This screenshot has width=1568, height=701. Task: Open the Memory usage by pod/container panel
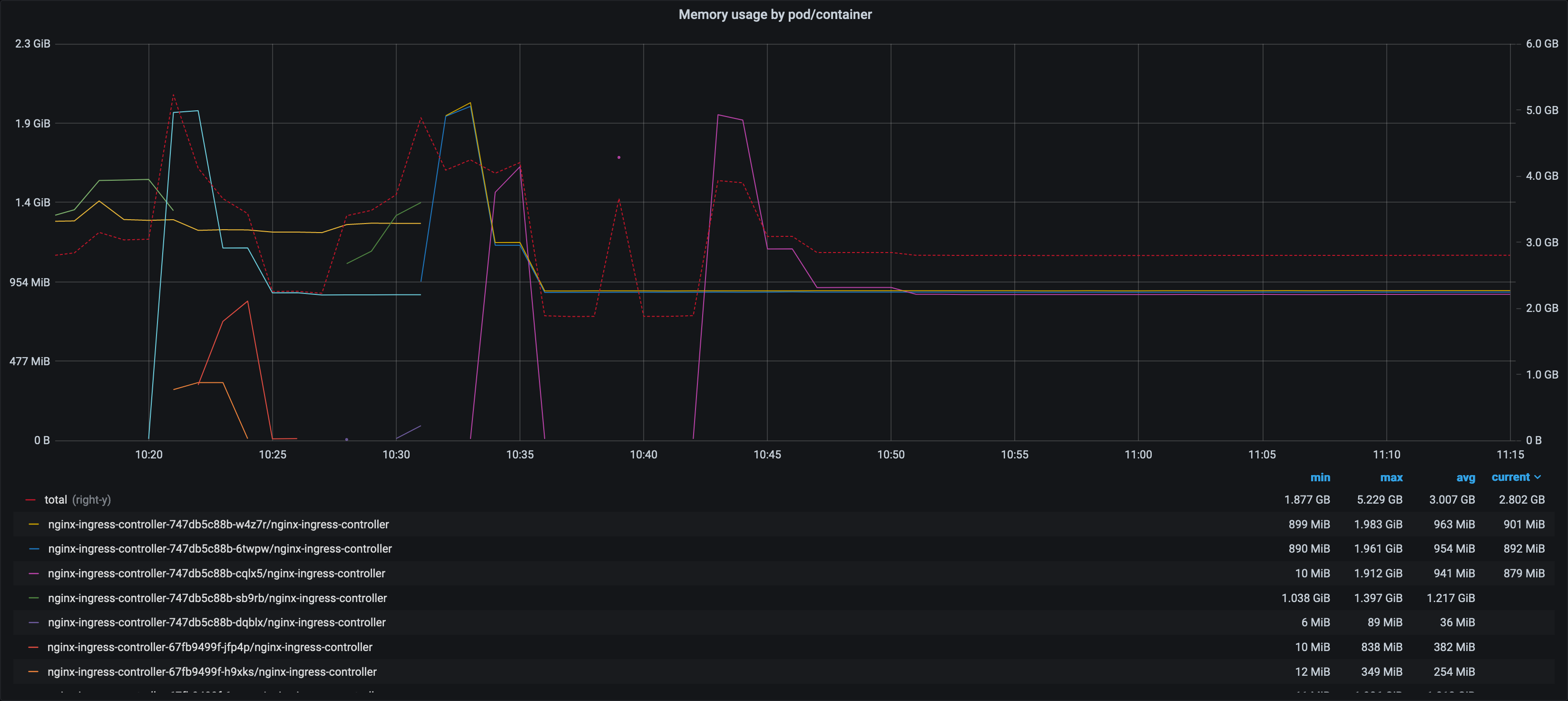tap(774, 14)
